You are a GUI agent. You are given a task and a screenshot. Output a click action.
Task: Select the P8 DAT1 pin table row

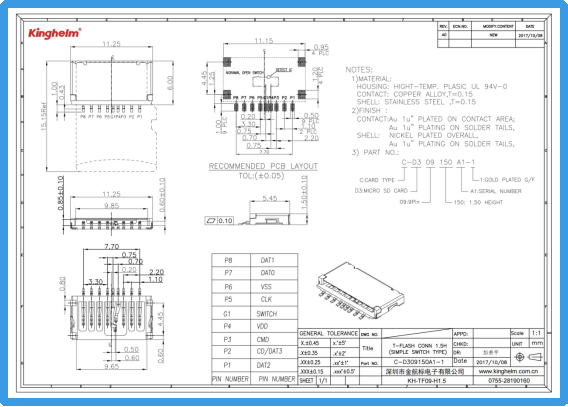(255, 260)
